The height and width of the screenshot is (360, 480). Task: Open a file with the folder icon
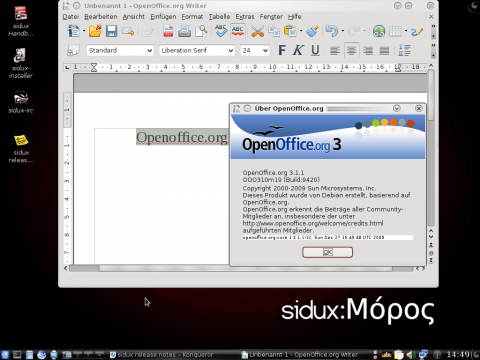[x=95, y=31]
